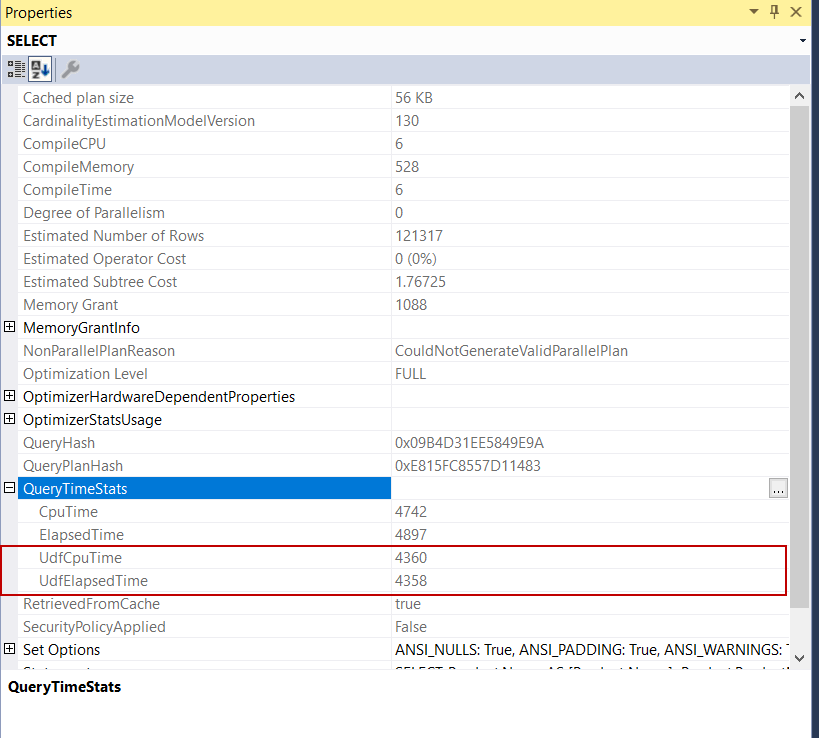The width and height of the screenshot is (819, 738).
Task: Click the scrollbar up arrow
Action: [x=799, y=96]
